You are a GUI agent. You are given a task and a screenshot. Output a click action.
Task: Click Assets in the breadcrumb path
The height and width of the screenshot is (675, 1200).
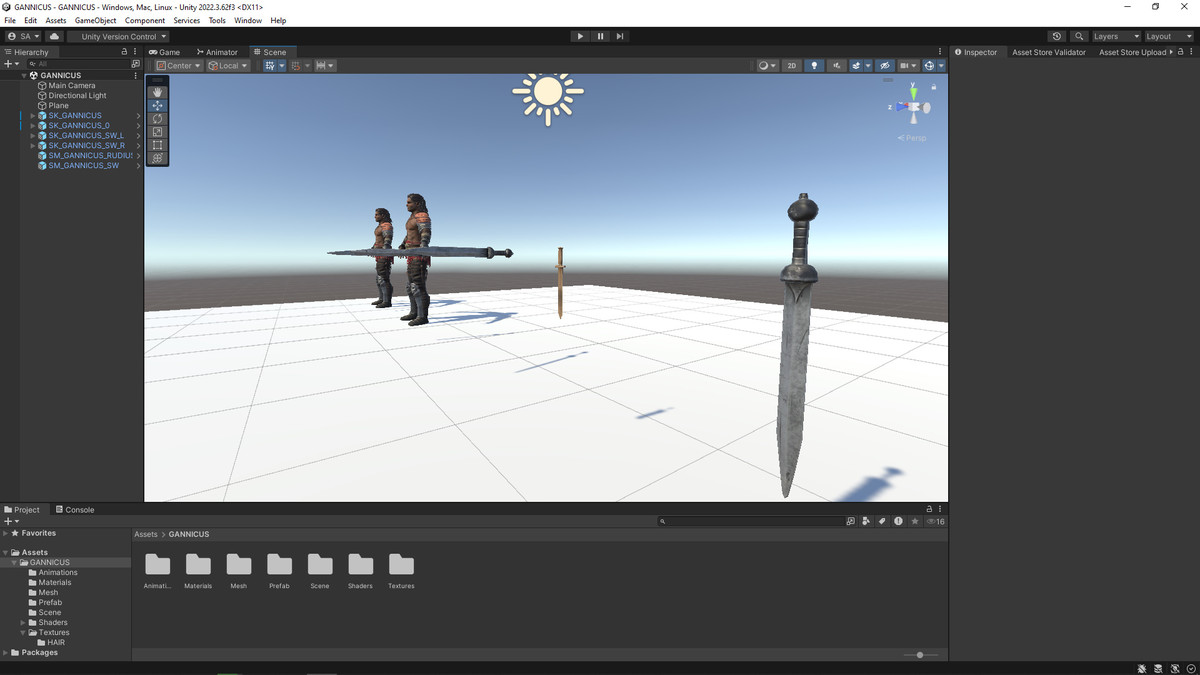pos(146,534)
